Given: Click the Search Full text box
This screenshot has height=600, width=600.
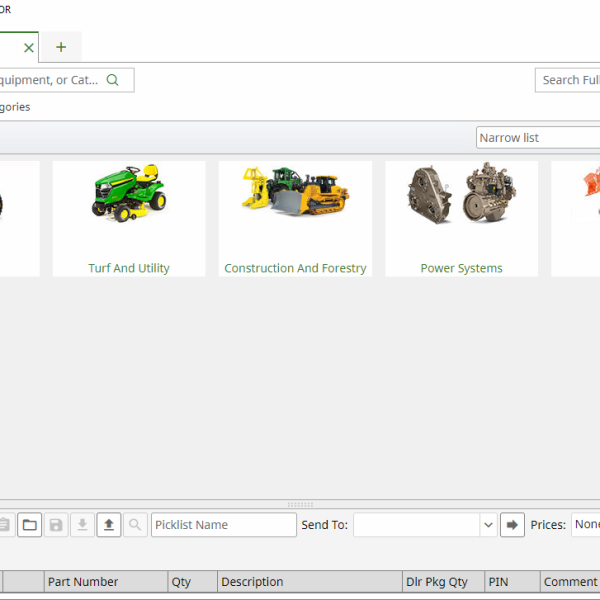Looking at the screenshot, I should pos(568,80).
